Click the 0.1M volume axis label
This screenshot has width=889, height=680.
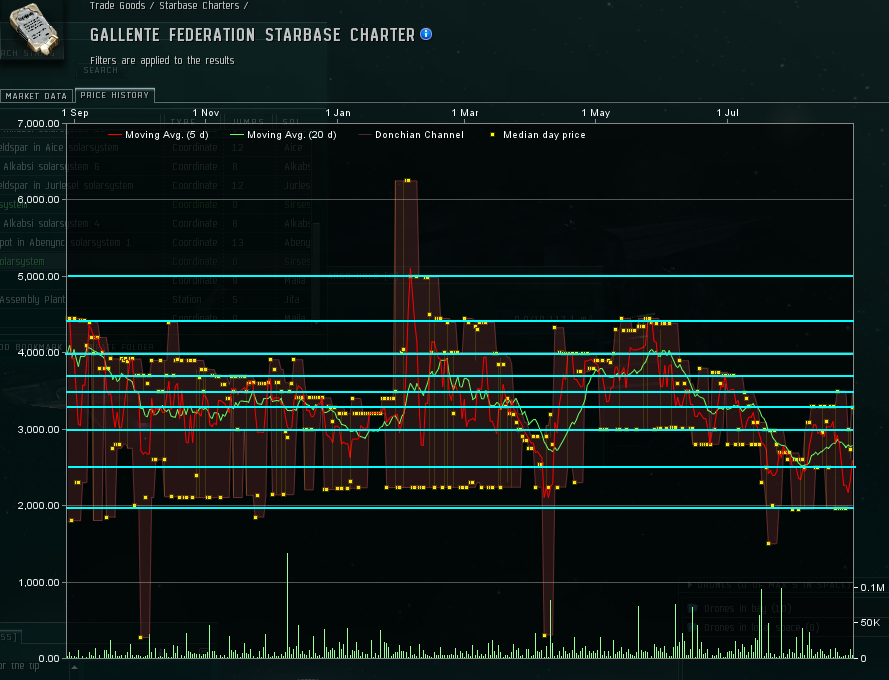coord(872,588)
